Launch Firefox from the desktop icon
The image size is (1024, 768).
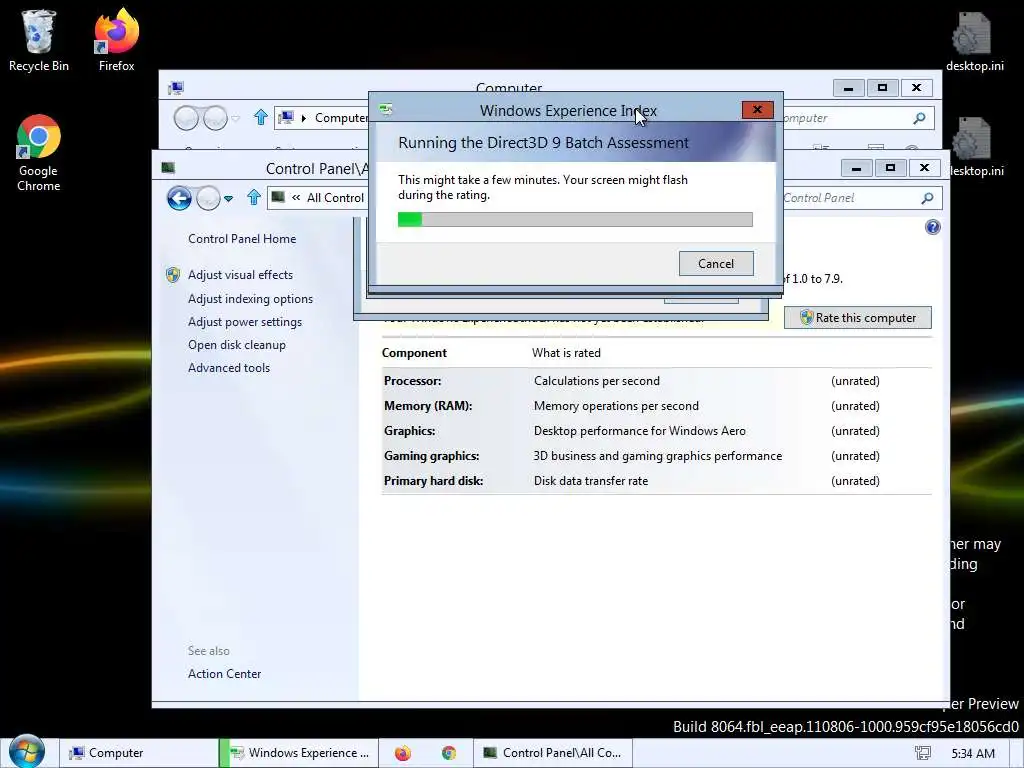pos(116,40)
